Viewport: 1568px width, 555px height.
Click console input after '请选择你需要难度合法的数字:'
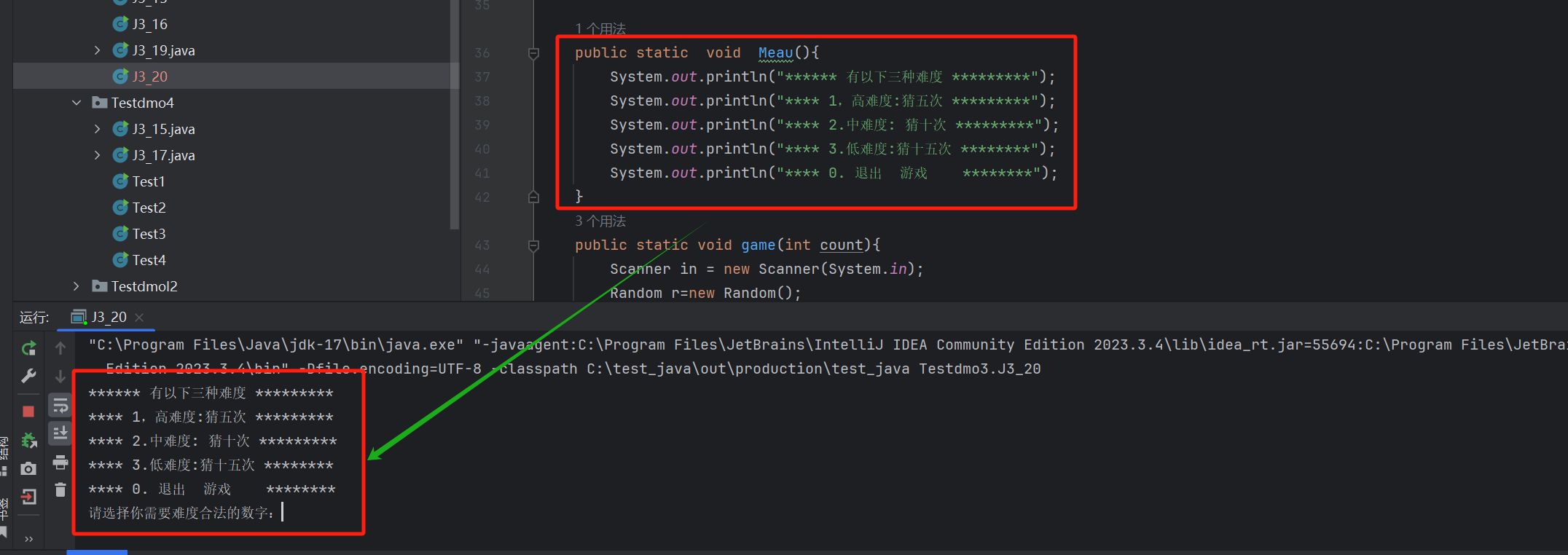point(283,513)
